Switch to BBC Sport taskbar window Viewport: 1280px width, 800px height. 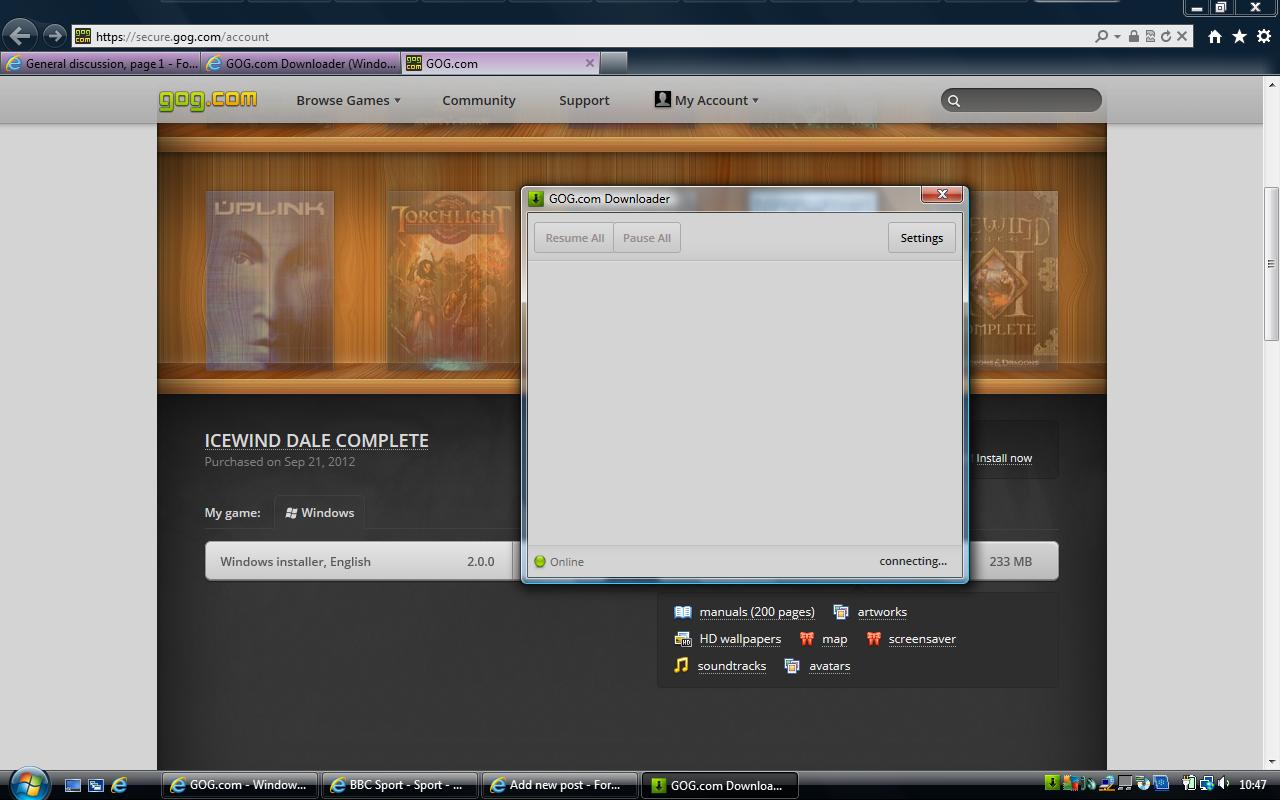398,785
